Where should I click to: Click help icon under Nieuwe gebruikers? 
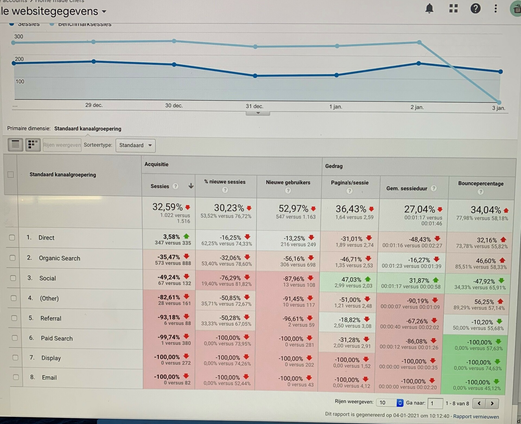tap(288, 190)
